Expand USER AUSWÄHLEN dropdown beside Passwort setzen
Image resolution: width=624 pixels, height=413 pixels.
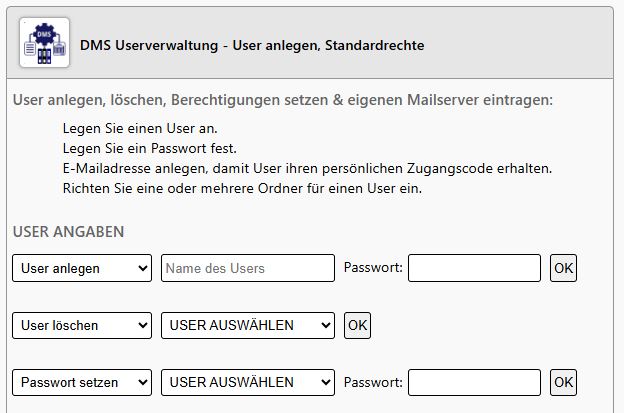(247, 382)
